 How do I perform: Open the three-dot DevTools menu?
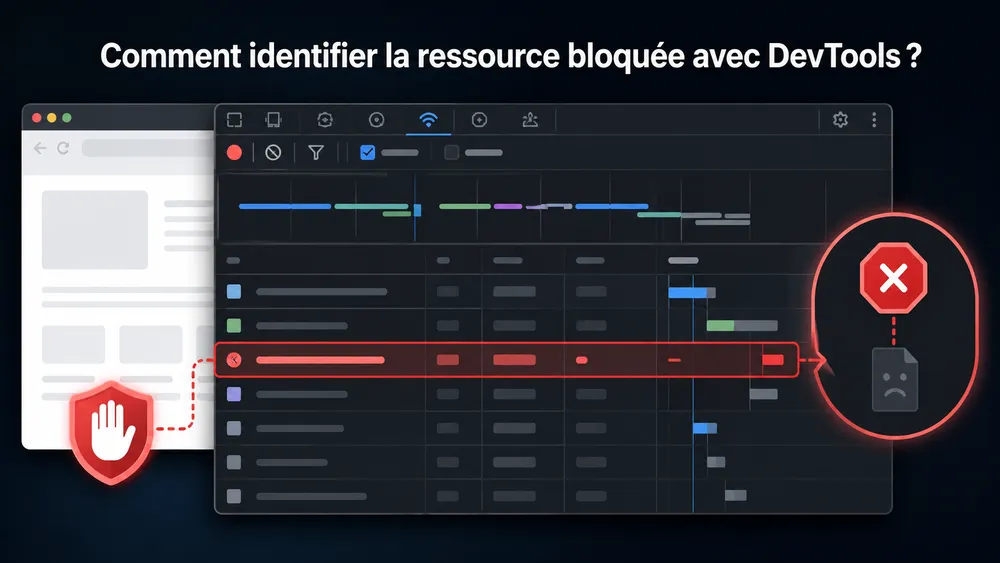click(874, 120)
